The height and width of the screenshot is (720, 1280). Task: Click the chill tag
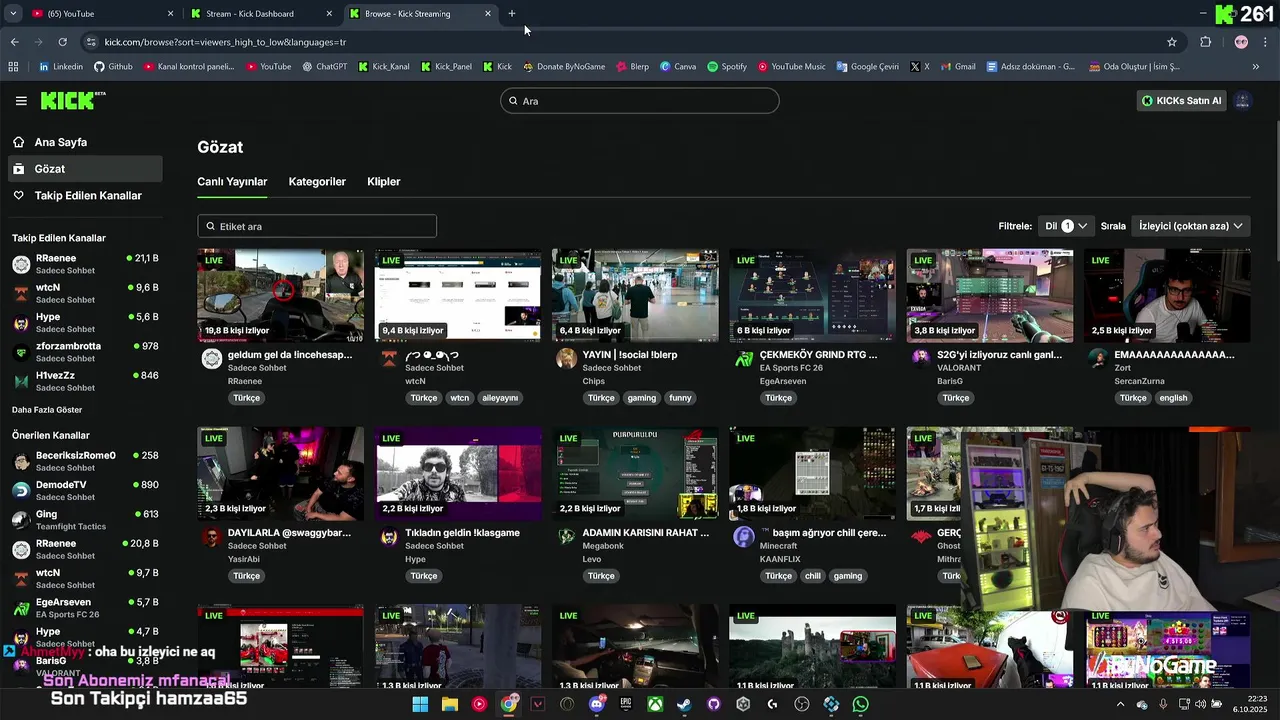(813, 576)
